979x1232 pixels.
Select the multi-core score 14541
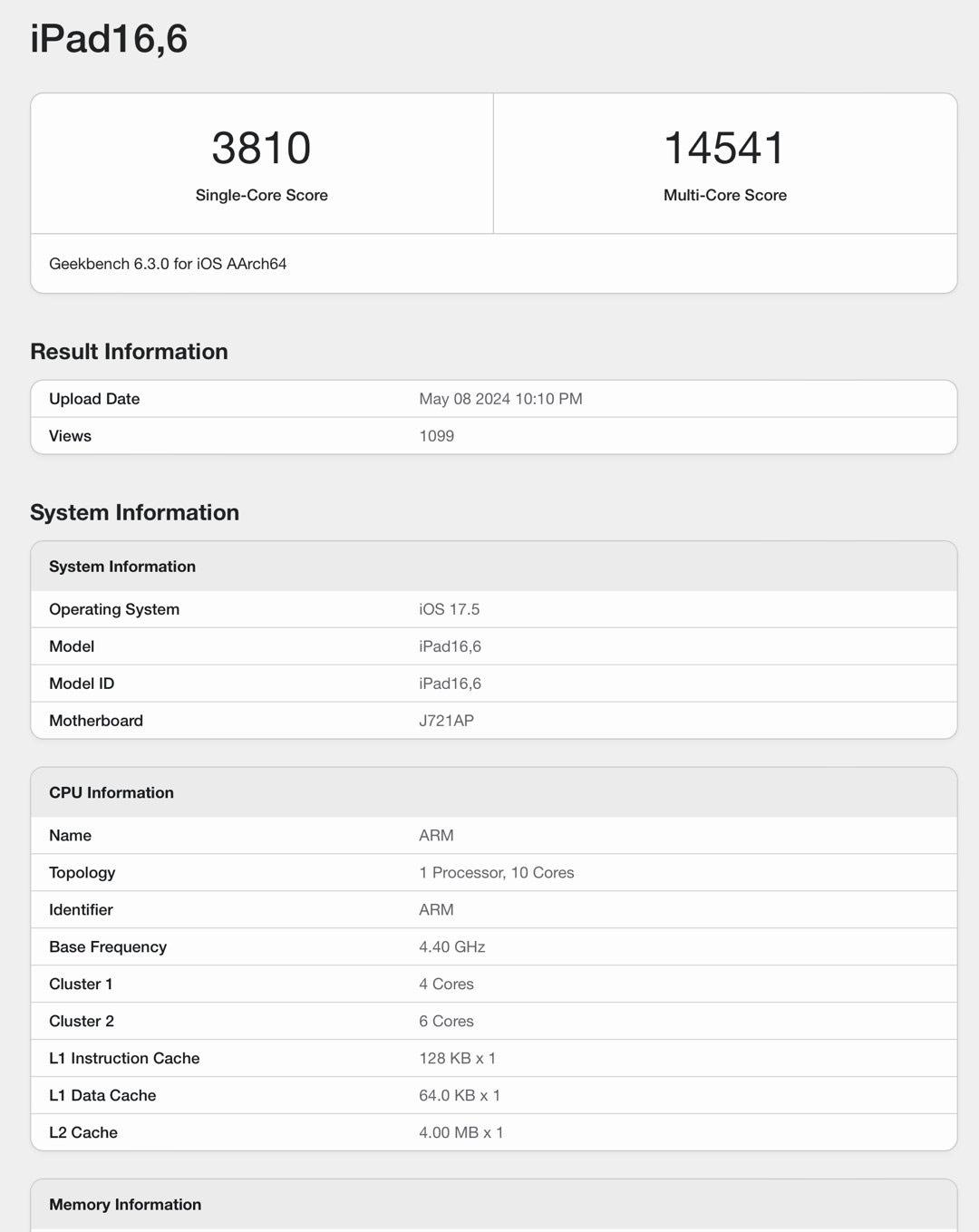point(724,148)
